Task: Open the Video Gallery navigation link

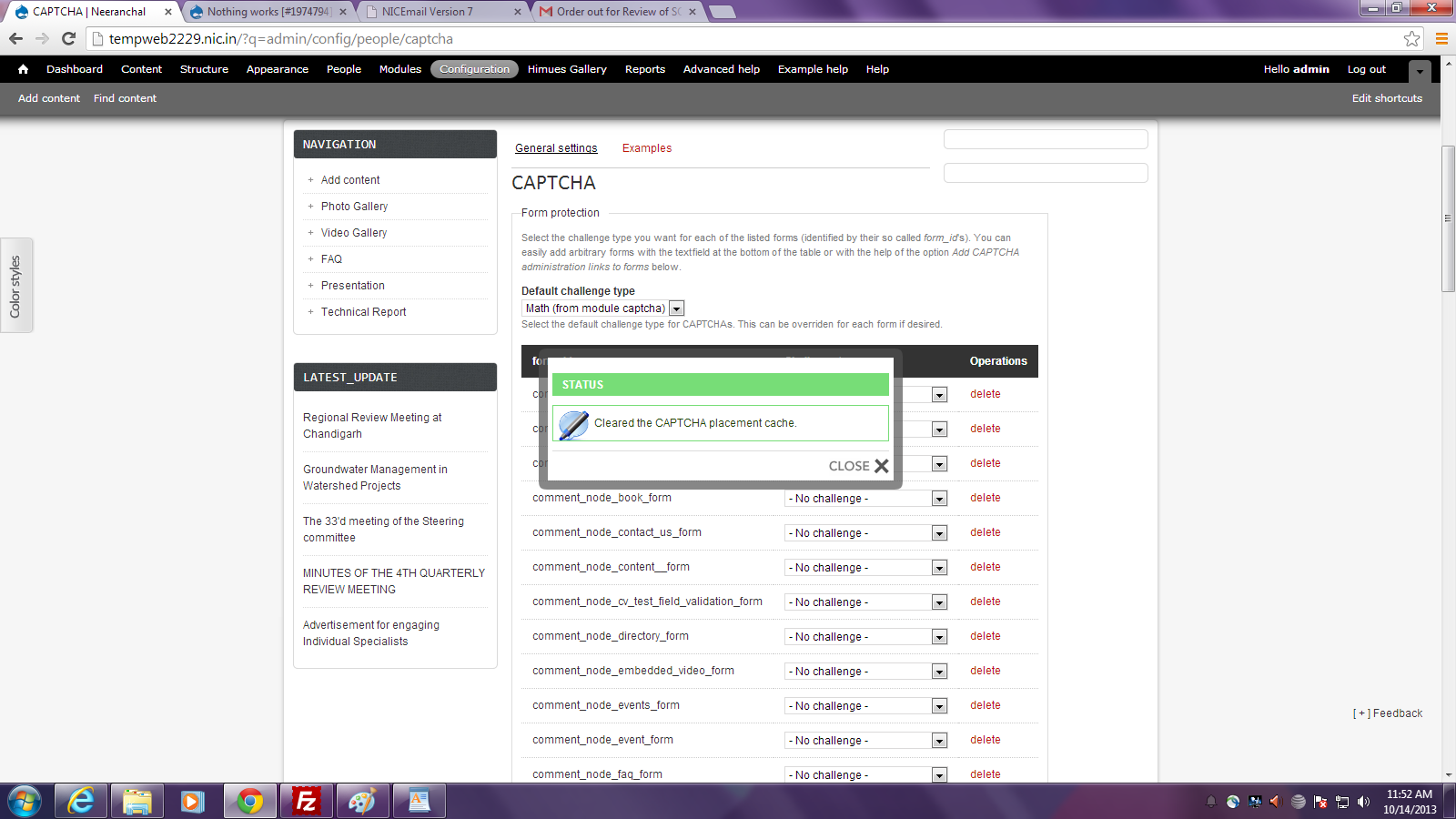Action: tap(353, 233)
